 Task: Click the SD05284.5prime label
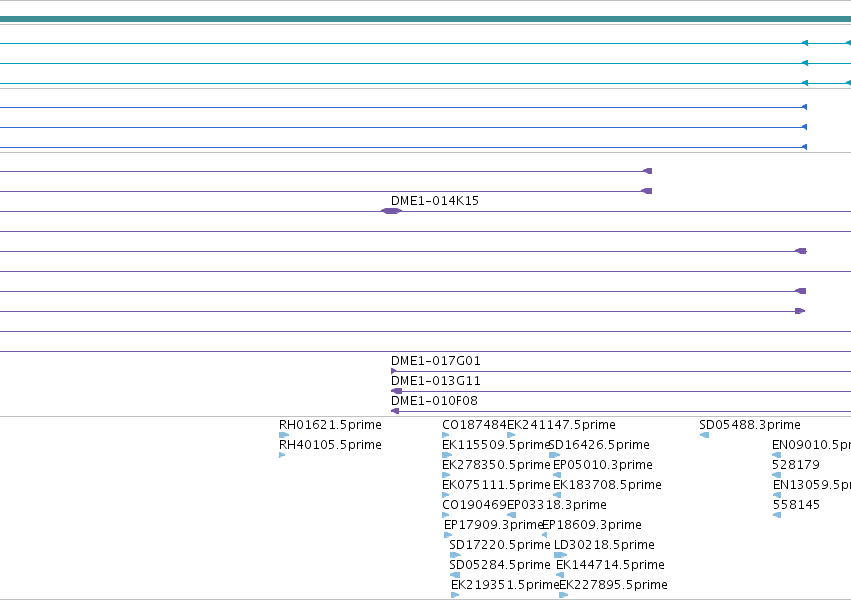click(499, 565)
